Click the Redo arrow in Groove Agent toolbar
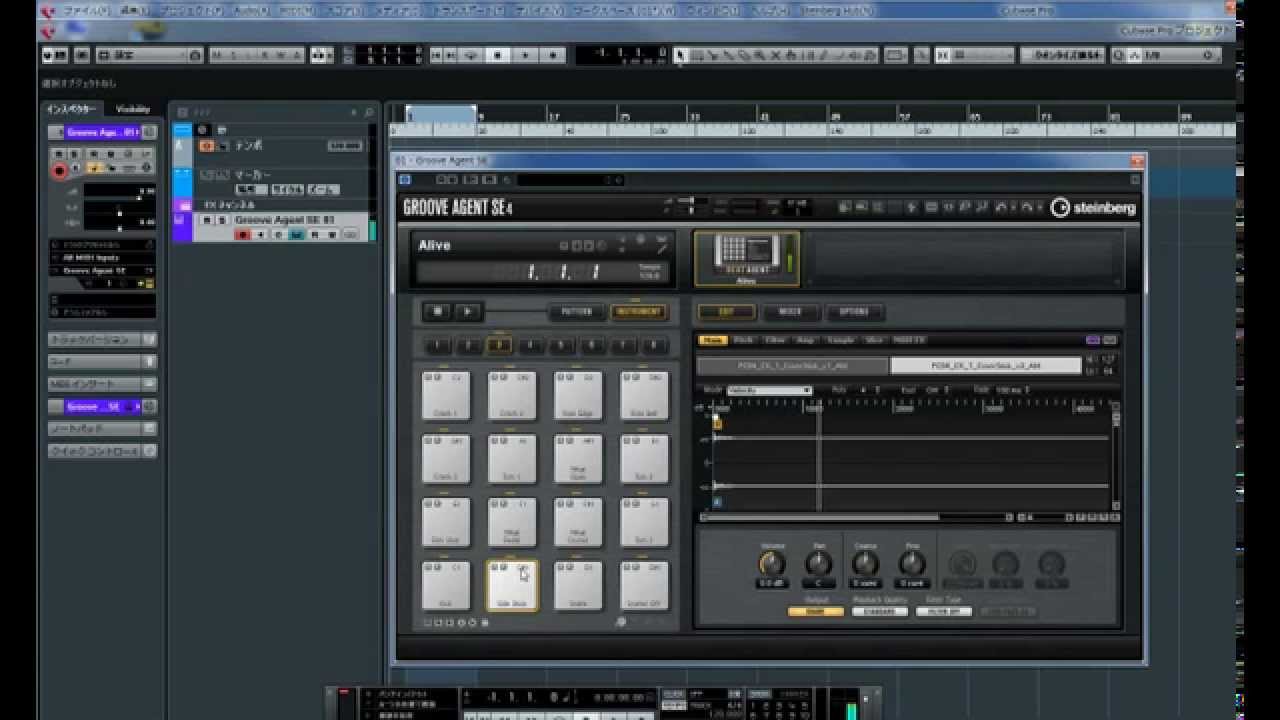 tap(1027, 208)
